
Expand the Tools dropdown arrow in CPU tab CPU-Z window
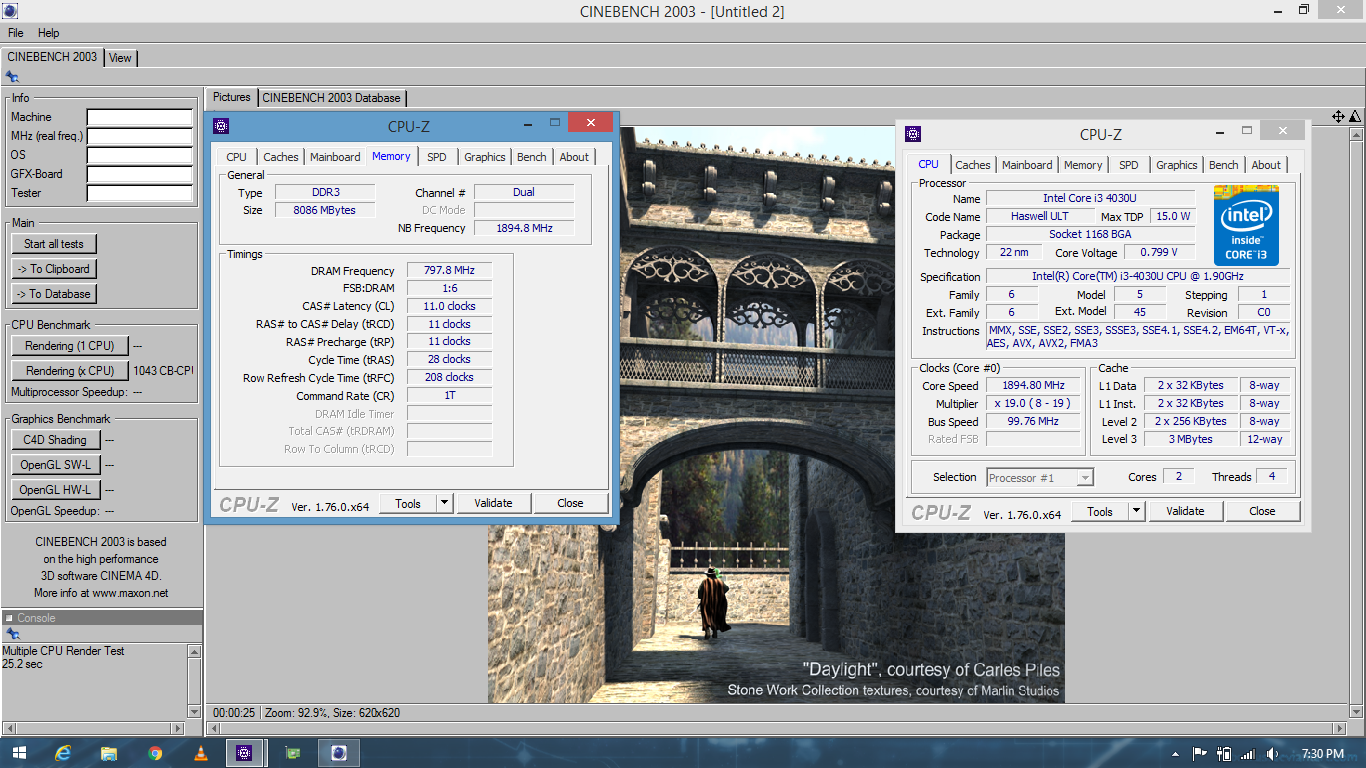[x=1136, y=511]
